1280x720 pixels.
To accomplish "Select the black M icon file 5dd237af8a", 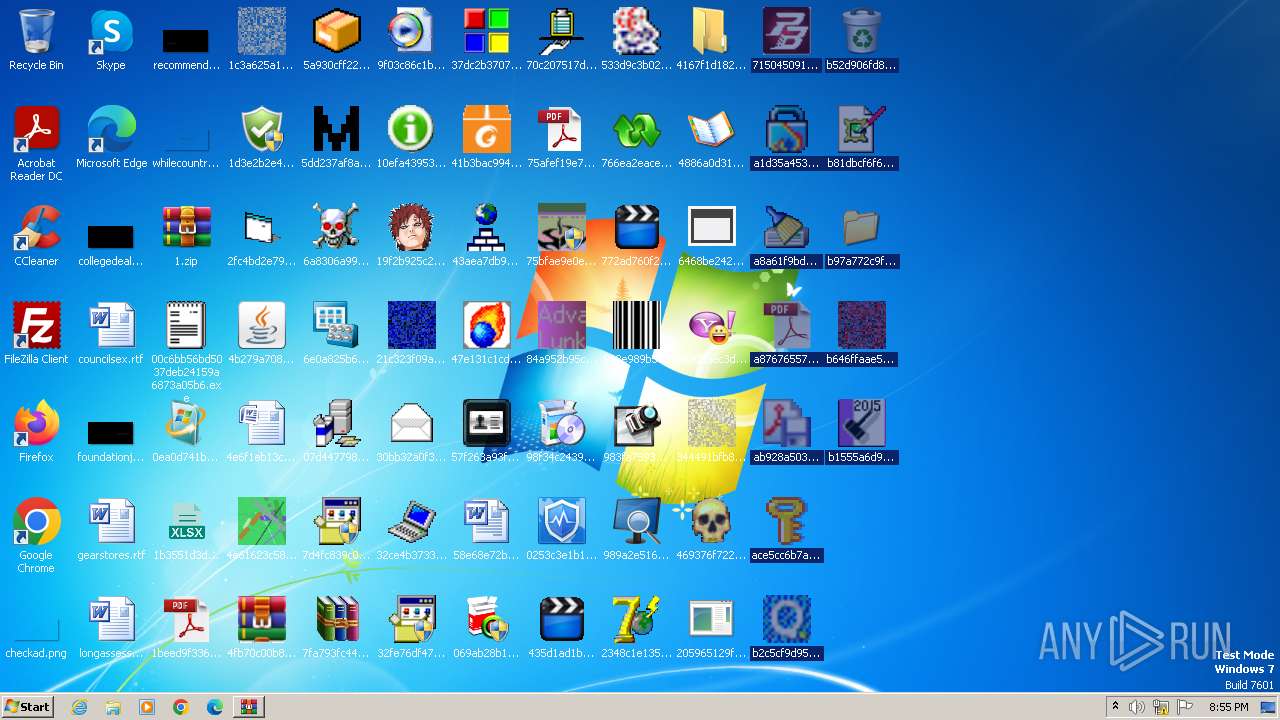I will pyautogui.click(x=336, y=138).
